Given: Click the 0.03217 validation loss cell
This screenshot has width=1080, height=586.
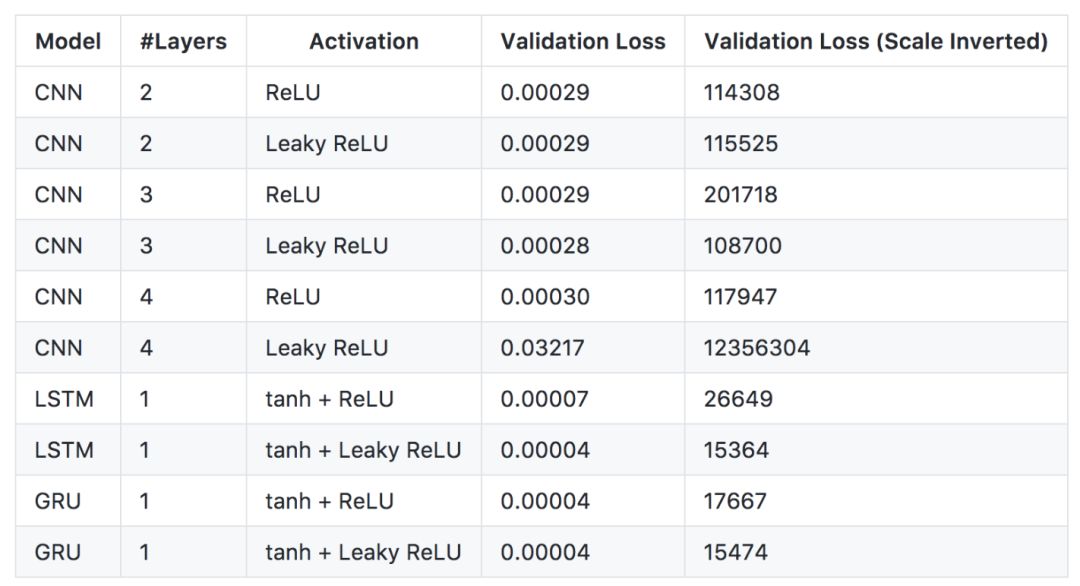Looking at the screenshot, I should 542,348.
